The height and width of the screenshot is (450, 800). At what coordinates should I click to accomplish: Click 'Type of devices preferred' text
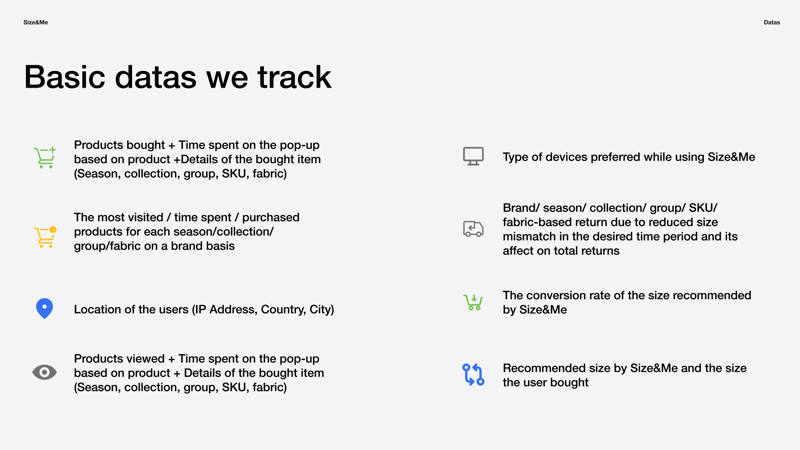coord(628,157)
